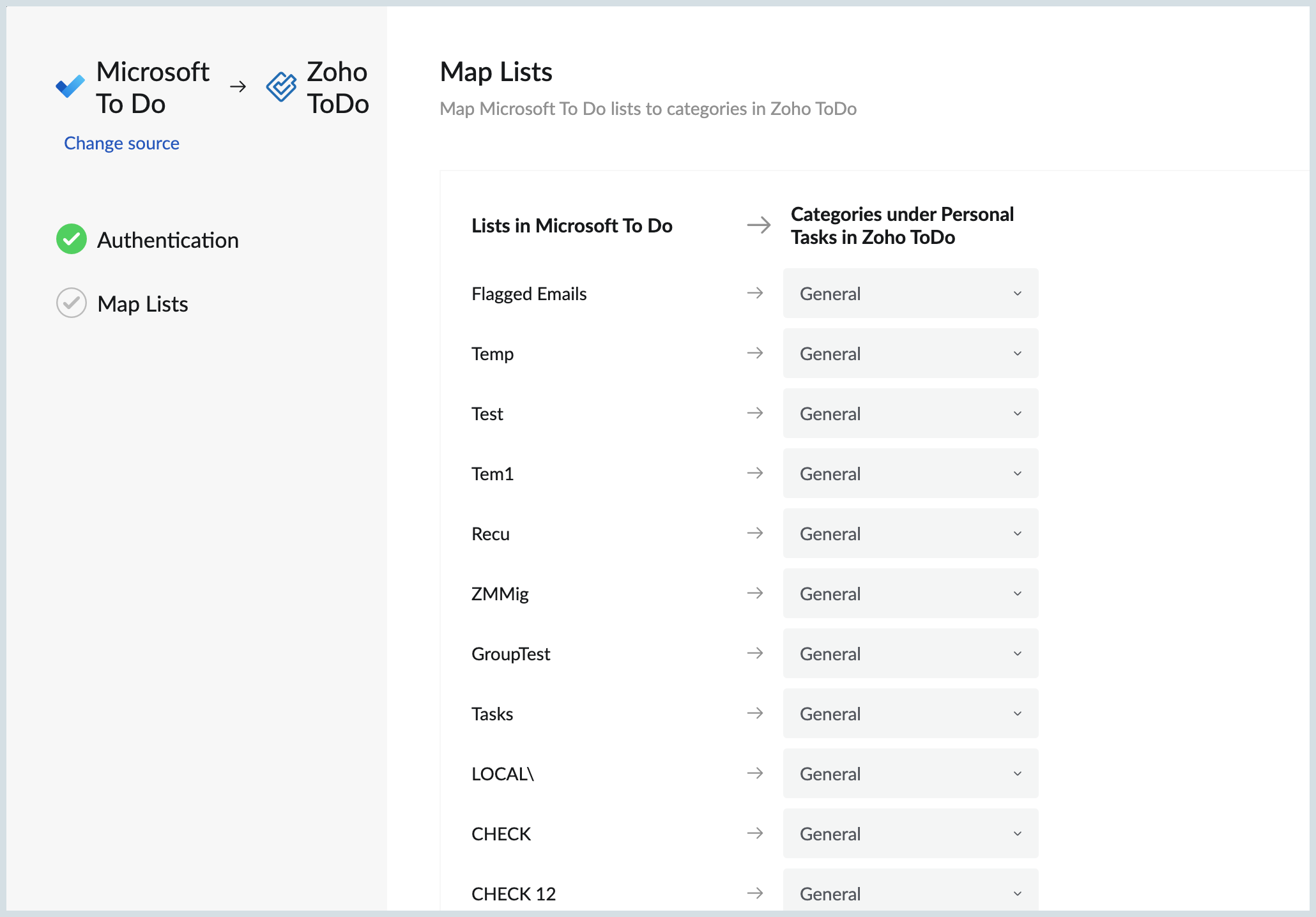1316x917 pixels.
Task: Select the Map Lists step in the sidebar
Action: pos(142,304)
